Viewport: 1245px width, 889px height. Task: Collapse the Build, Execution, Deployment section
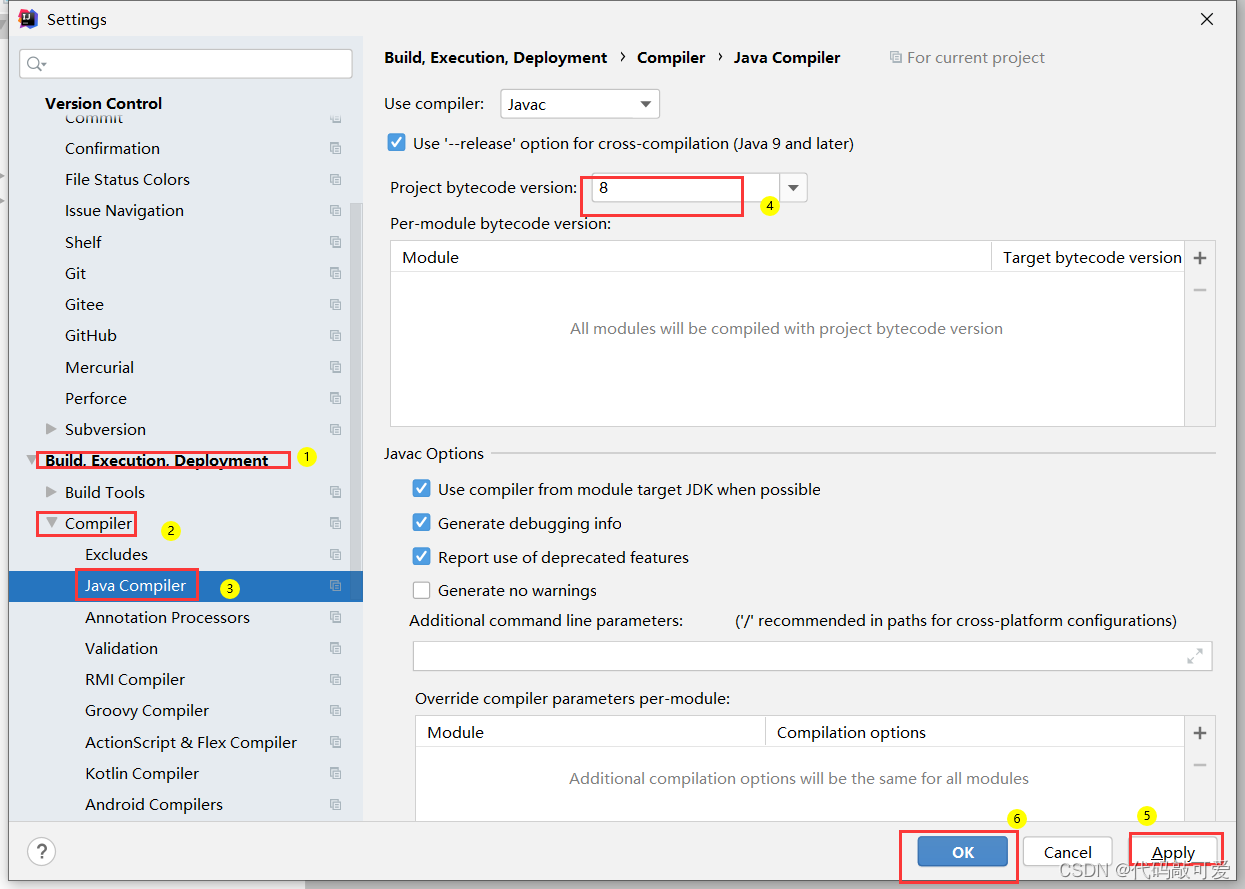click(31, 460)
